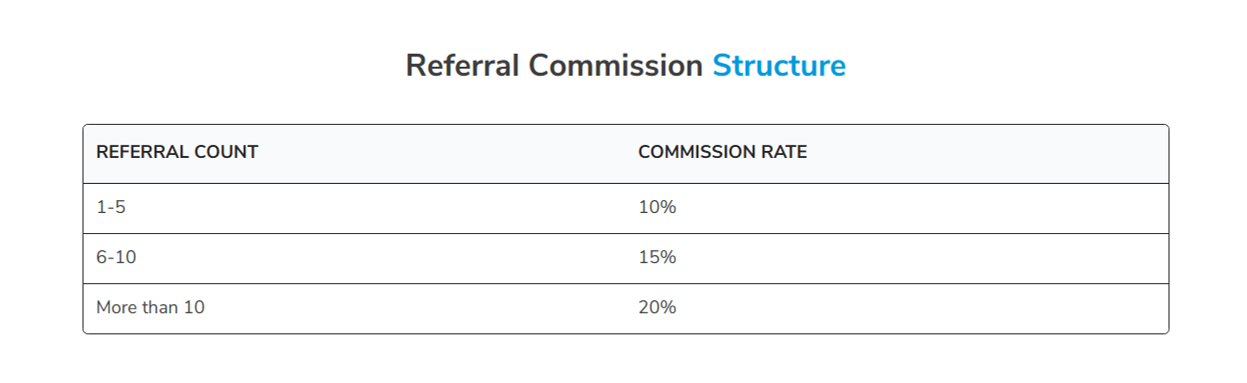Select the REFERRAL COUNT column header

click(354, 153)
